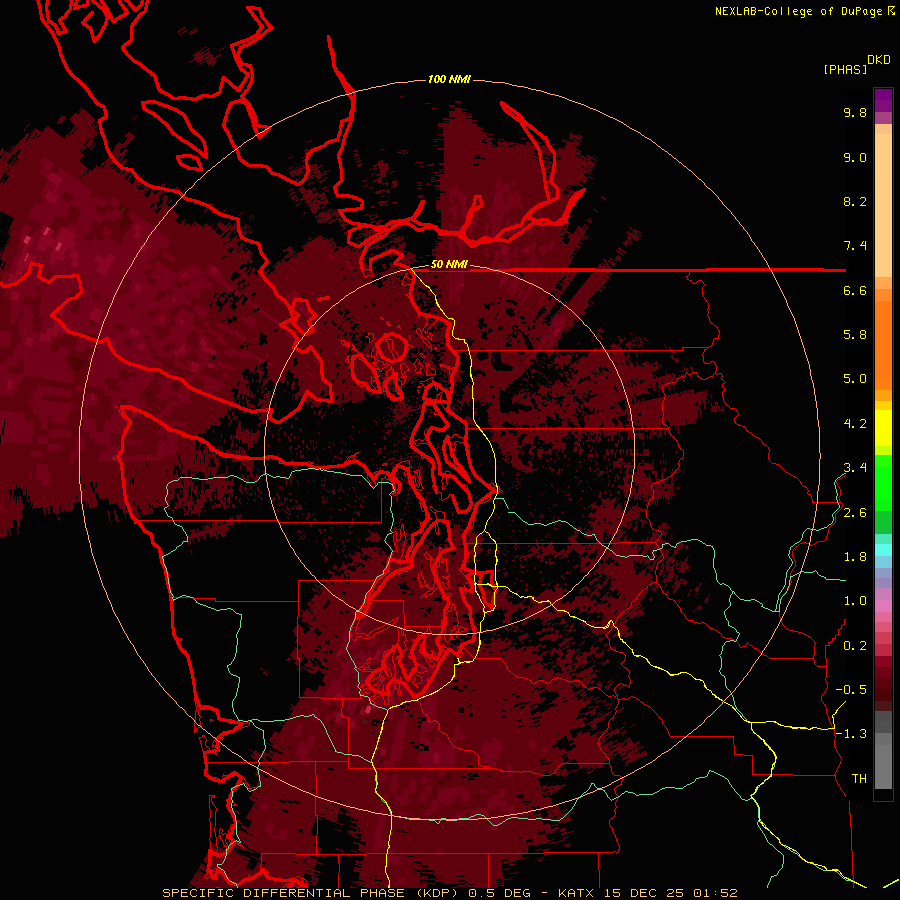Select the cyan segment of the color bar
Screen dimensions: 900x900
click(883, 550)
